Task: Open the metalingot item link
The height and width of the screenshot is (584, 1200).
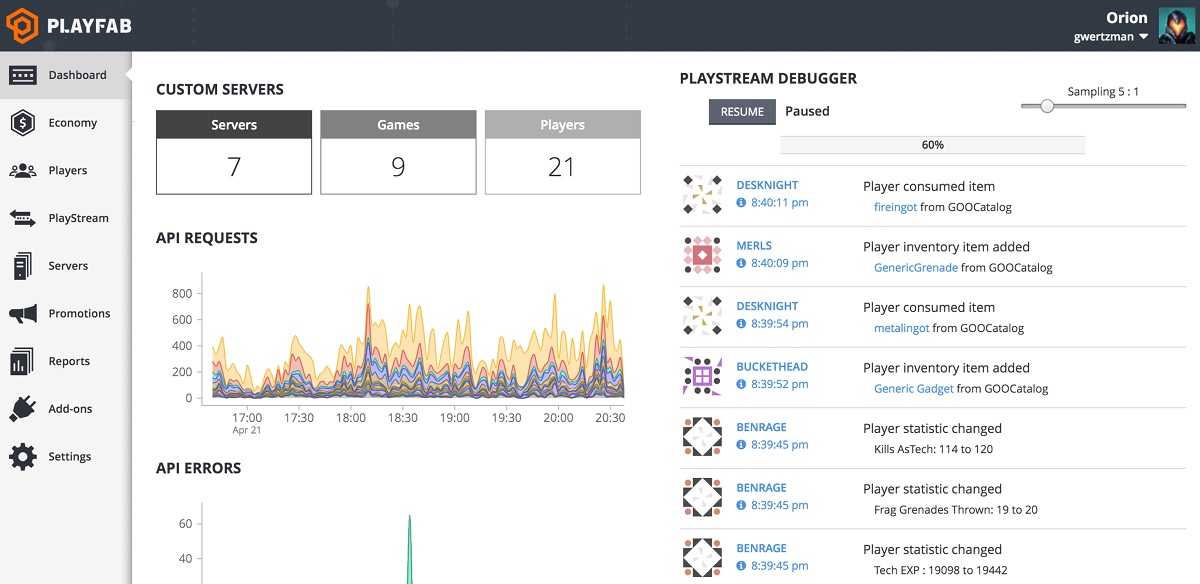Action: pos(902,328)
